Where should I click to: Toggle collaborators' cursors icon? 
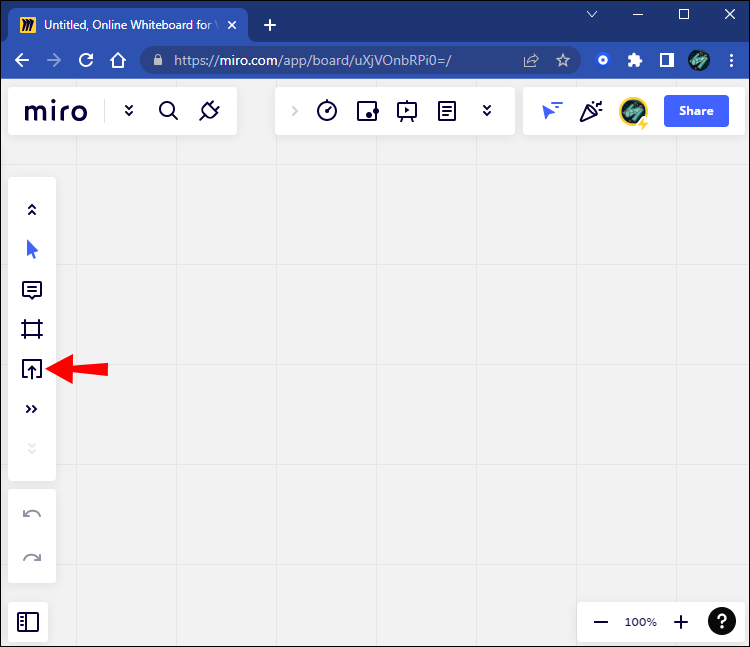(x=552, y=111)
